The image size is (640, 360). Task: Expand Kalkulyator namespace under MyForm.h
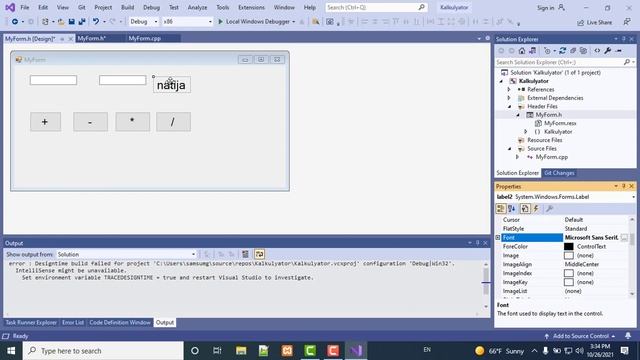tap(526, 132)
